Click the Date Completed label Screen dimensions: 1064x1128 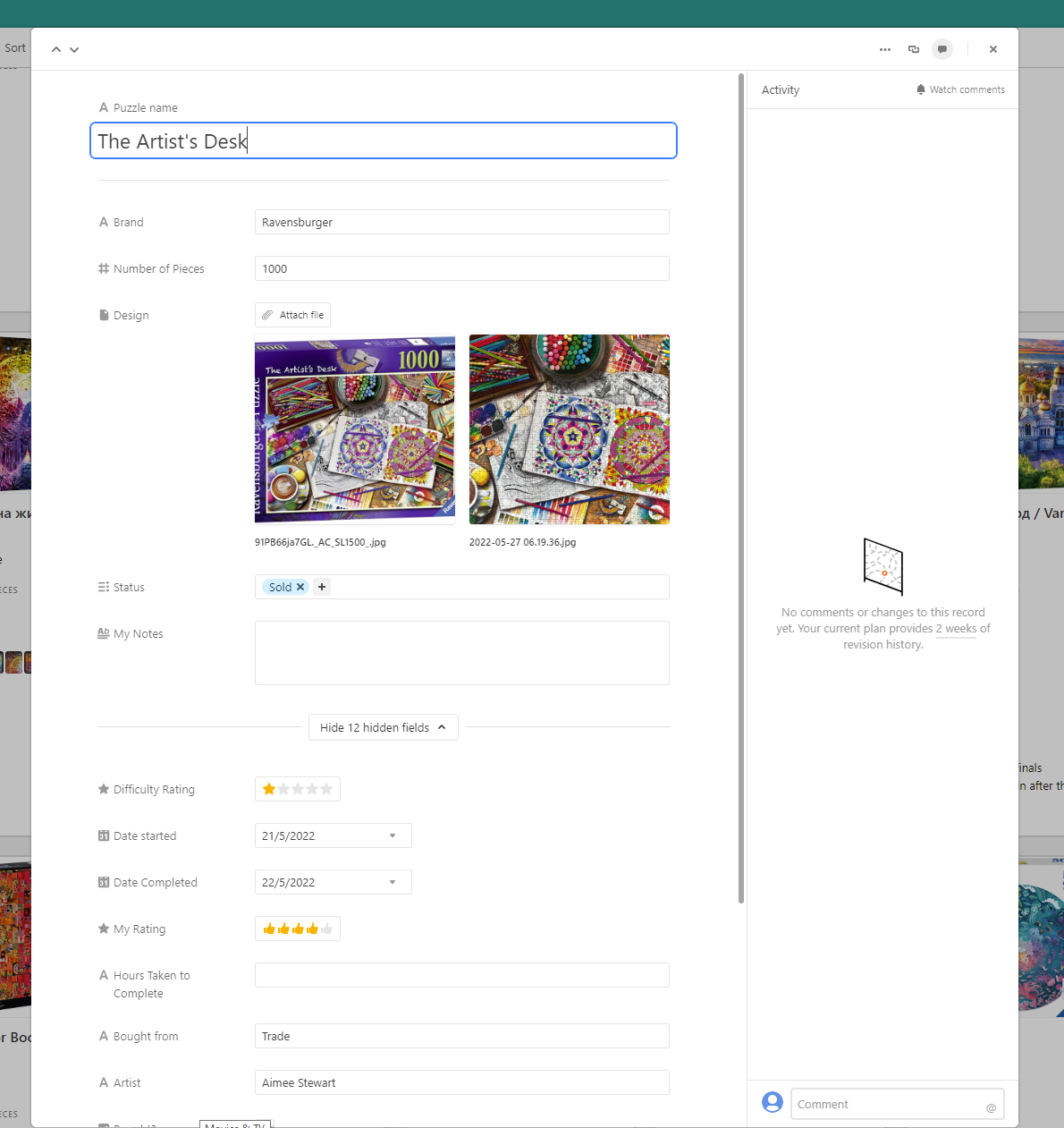[155, 882]
